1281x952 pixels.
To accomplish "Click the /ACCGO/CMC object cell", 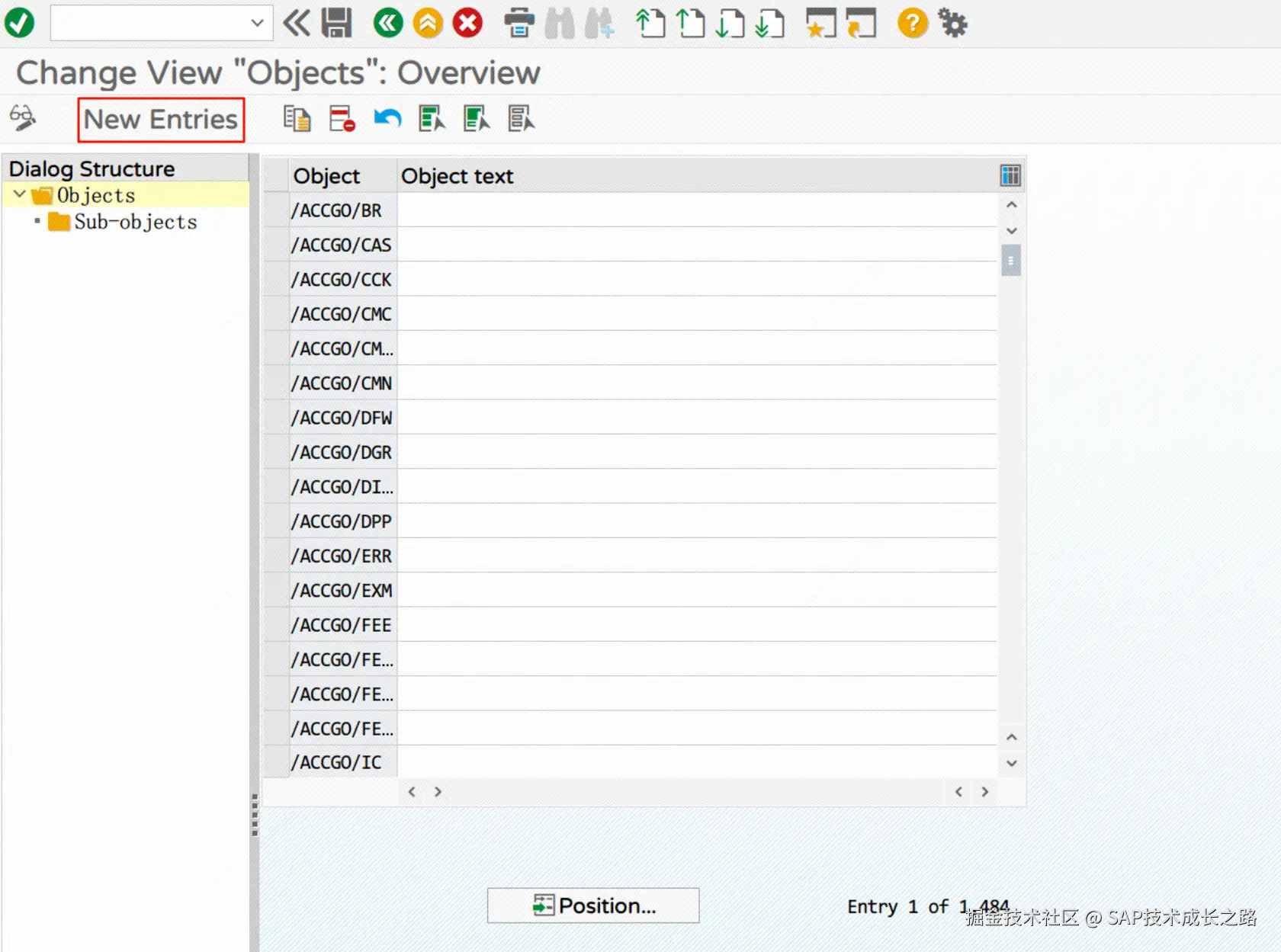I will click(343, 314).
